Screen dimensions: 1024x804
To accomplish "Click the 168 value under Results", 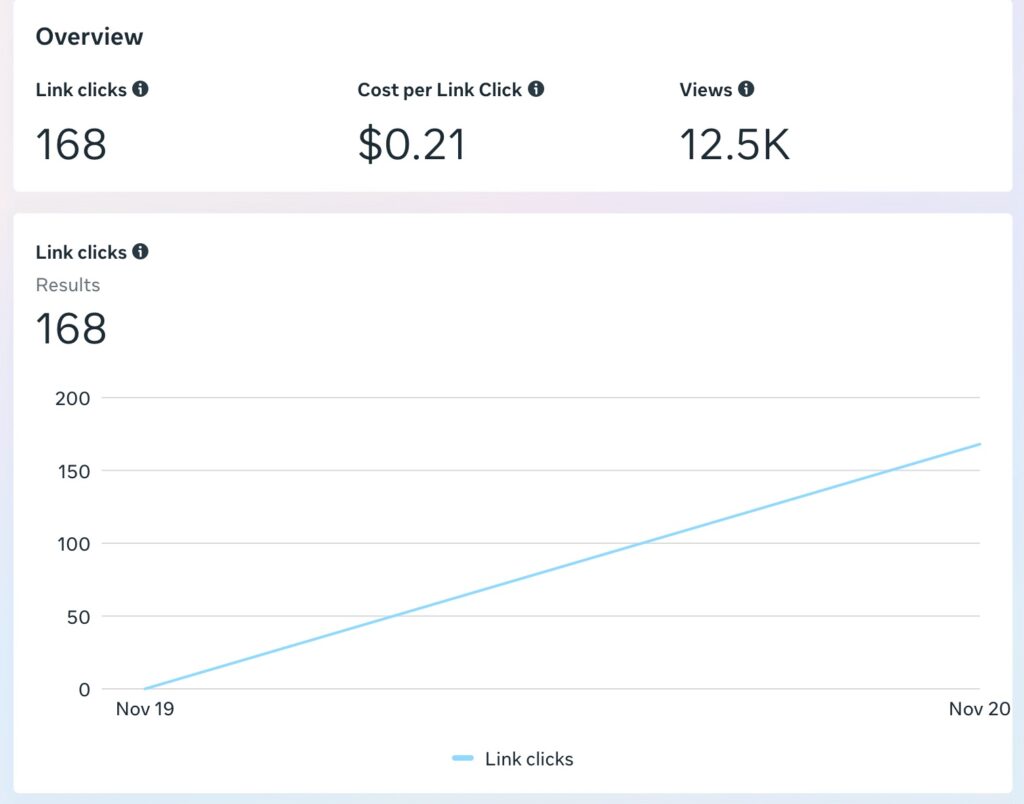I will [x=71, y=328].
